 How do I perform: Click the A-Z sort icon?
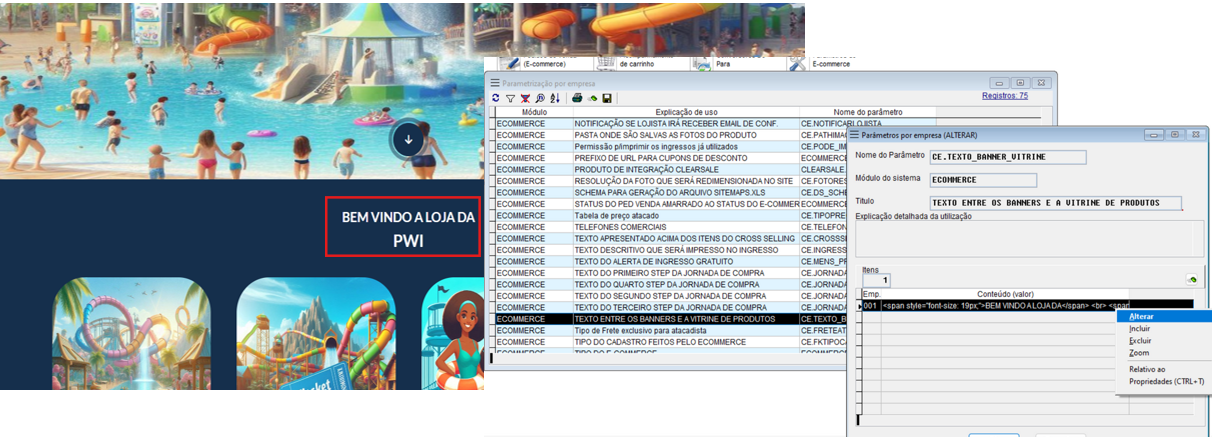[555, 98]
